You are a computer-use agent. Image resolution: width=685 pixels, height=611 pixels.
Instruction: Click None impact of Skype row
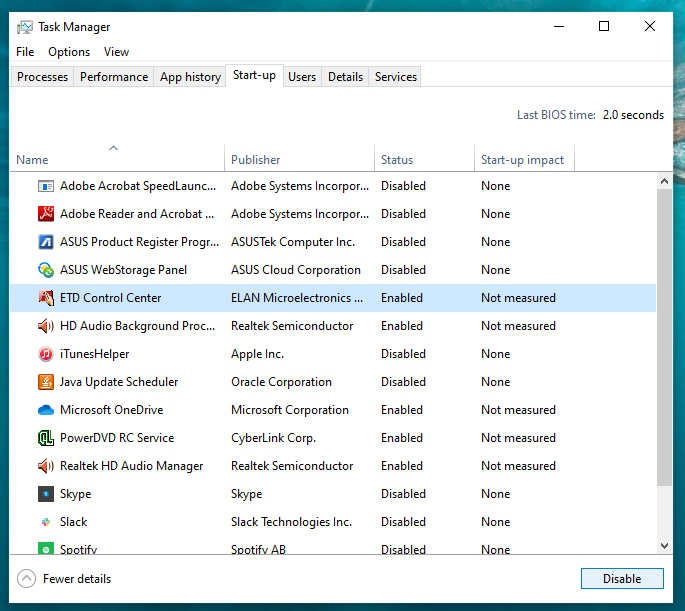(495, 494)
